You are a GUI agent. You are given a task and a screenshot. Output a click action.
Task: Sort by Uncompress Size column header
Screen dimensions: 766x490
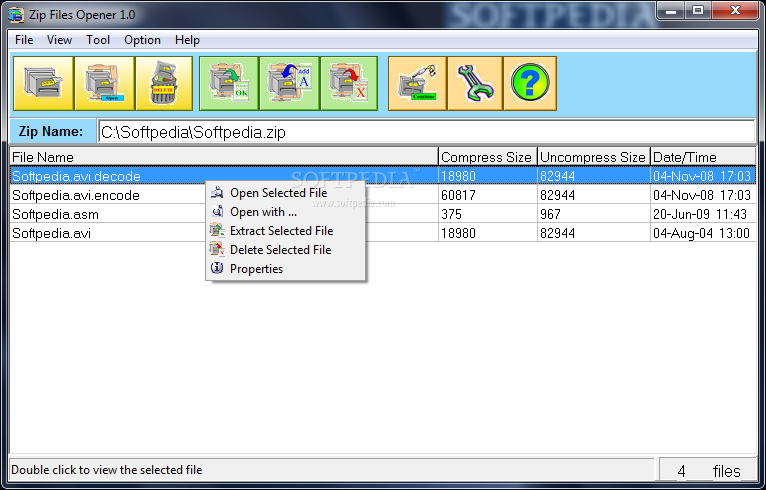tap(594, 157)
